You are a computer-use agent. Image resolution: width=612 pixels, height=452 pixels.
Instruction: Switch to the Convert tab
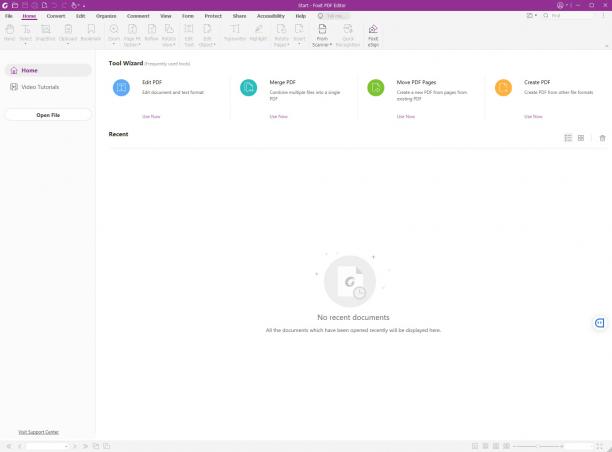pyautogui.click(x=56, y=16)
